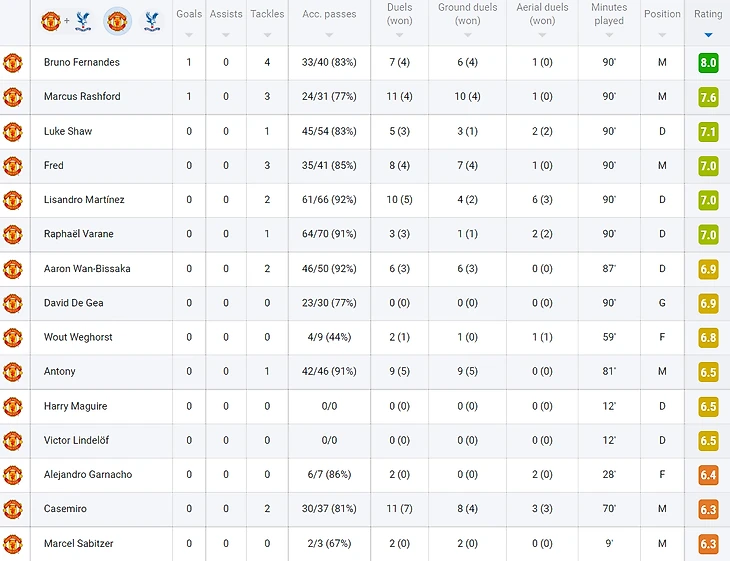Sort table by Goals arrow
Image resolution: width=730 pixels, height=561 pixels.
pyautogui.click(x=189, y=35)
